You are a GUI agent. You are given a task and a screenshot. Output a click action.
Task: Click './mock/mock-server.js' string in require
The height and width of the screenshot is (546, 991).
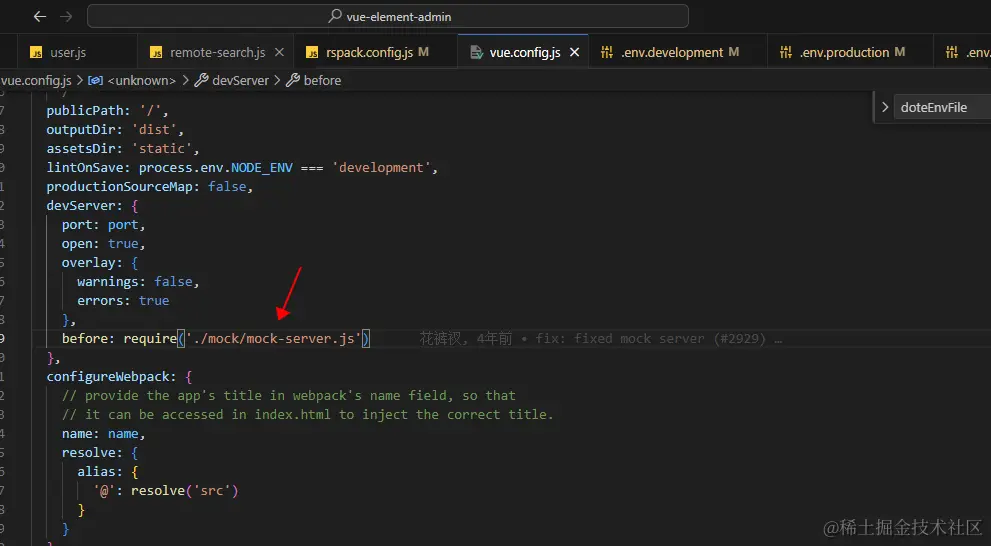(273, 339)
